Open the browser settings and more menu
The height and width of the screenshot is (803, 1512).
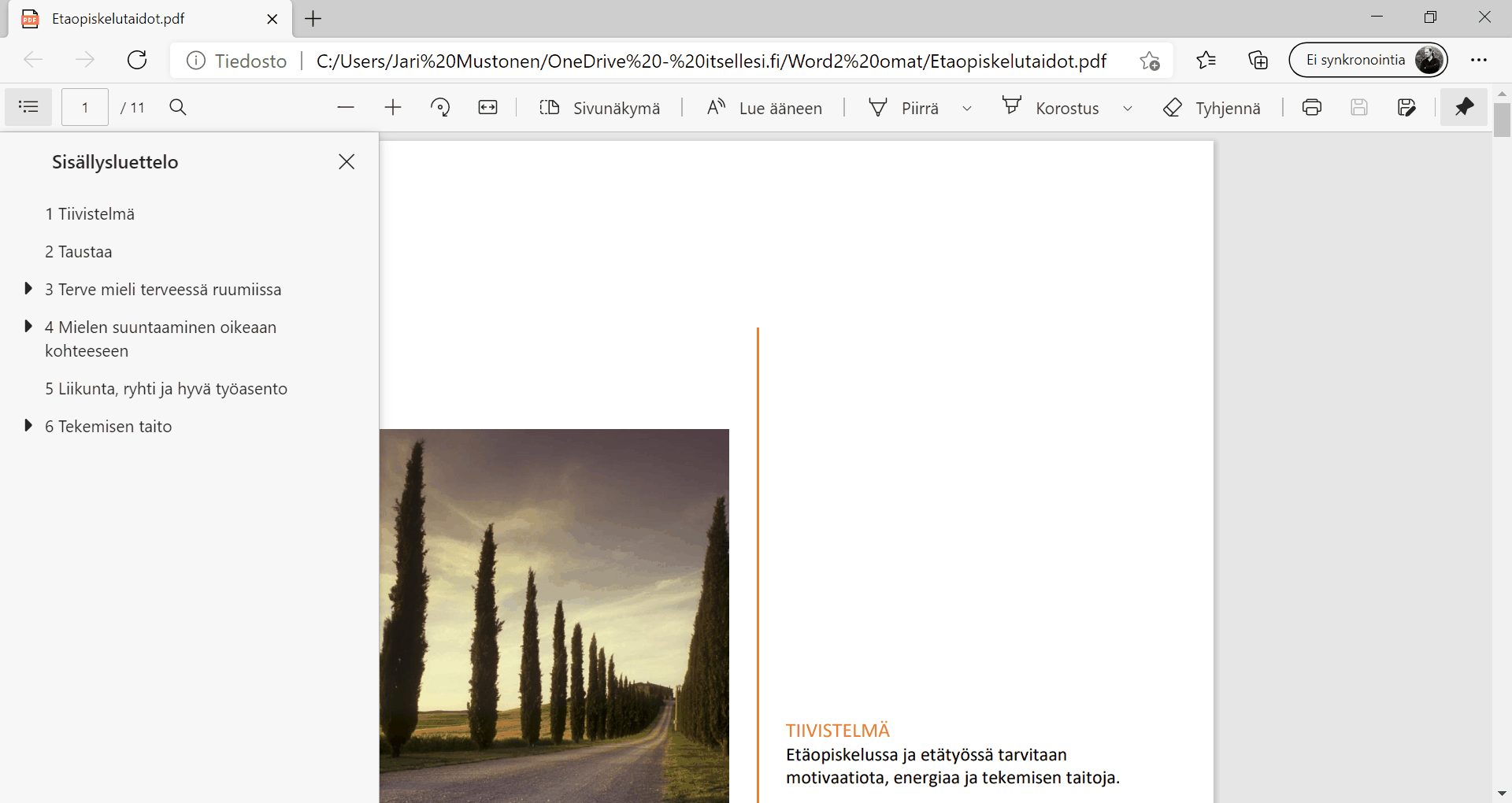[x=1479, y=60]
